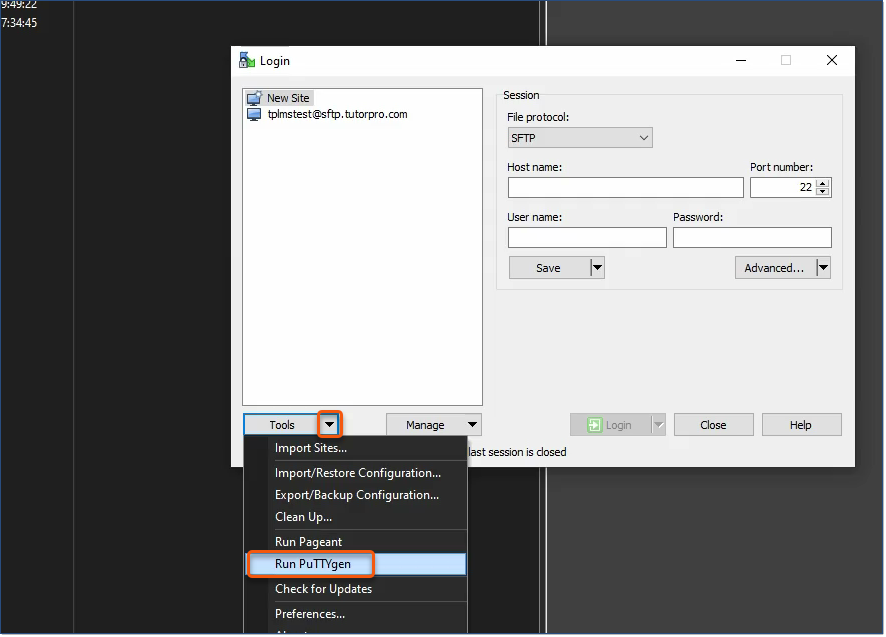Select Run PuTTYgen in Tools menu

[x=356, y=565]
